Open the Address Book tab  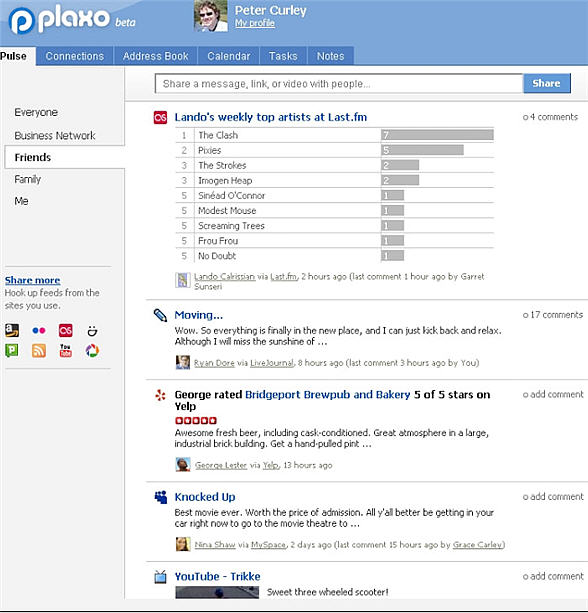click(156, 56)
